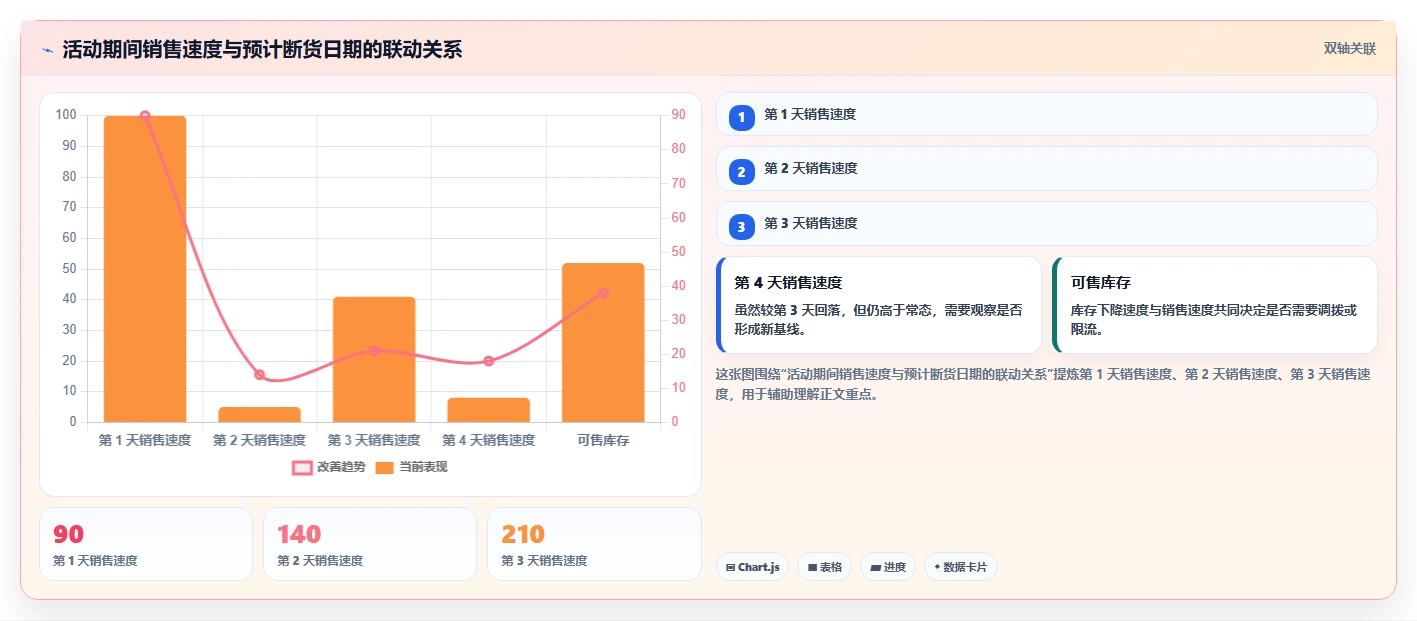Open the 第 4 天销售速度 info card

point(879,305)
